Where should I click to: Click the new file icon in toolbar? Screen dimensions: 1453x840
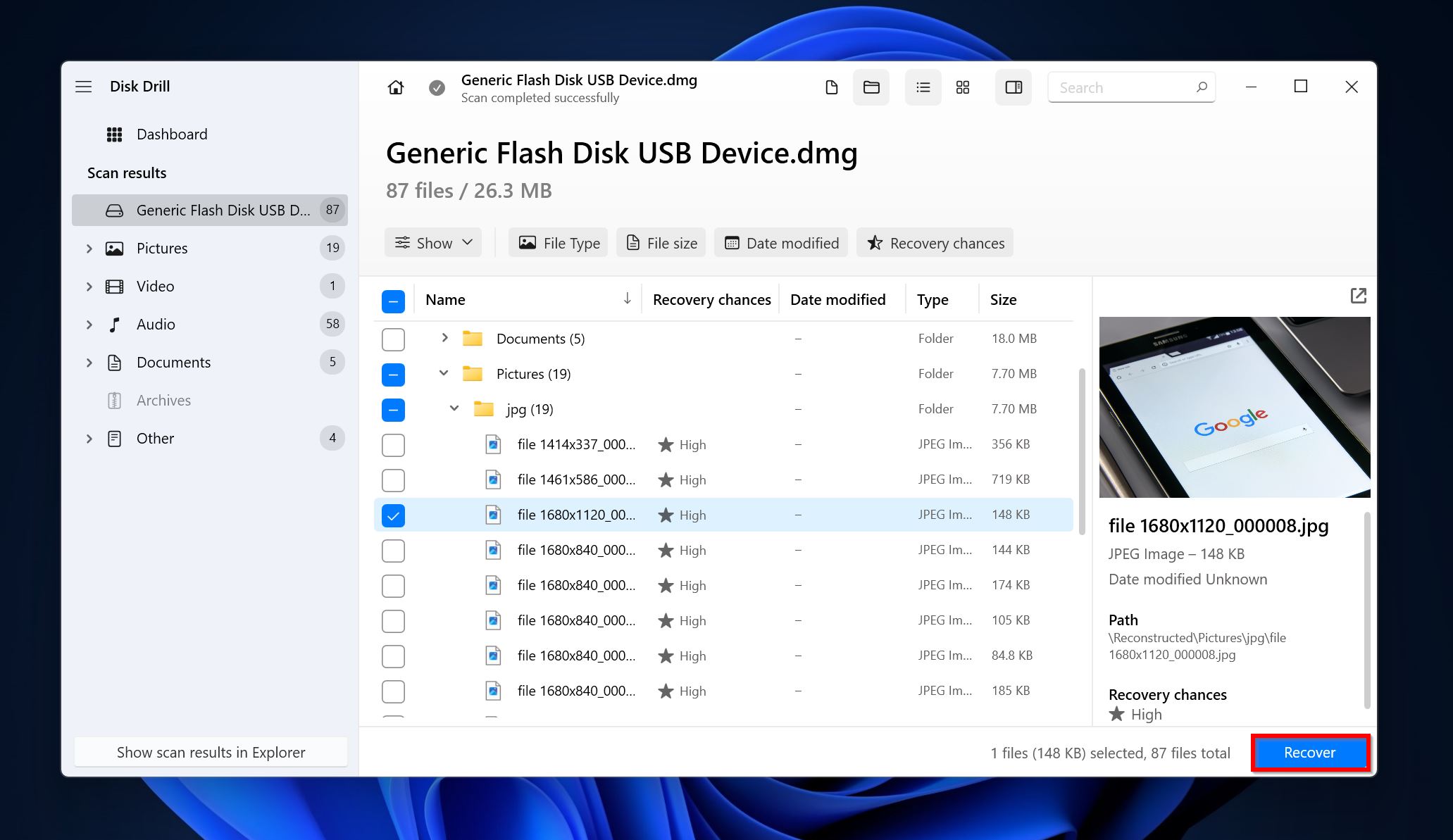(830, 87)
